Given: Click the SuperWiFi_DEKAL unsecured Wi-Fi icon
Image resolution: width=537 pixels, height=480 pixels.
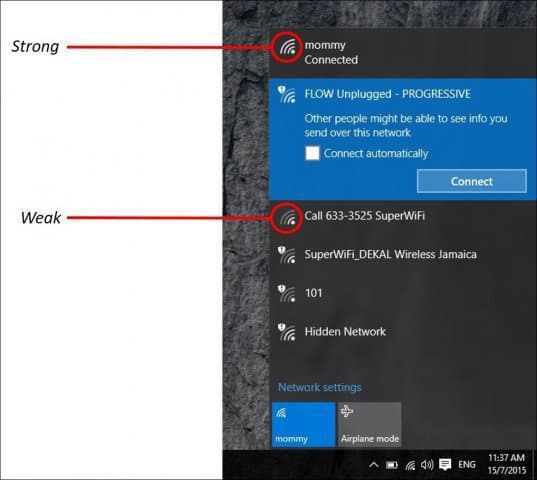Looking at the screenshot, I should [287, 255].
